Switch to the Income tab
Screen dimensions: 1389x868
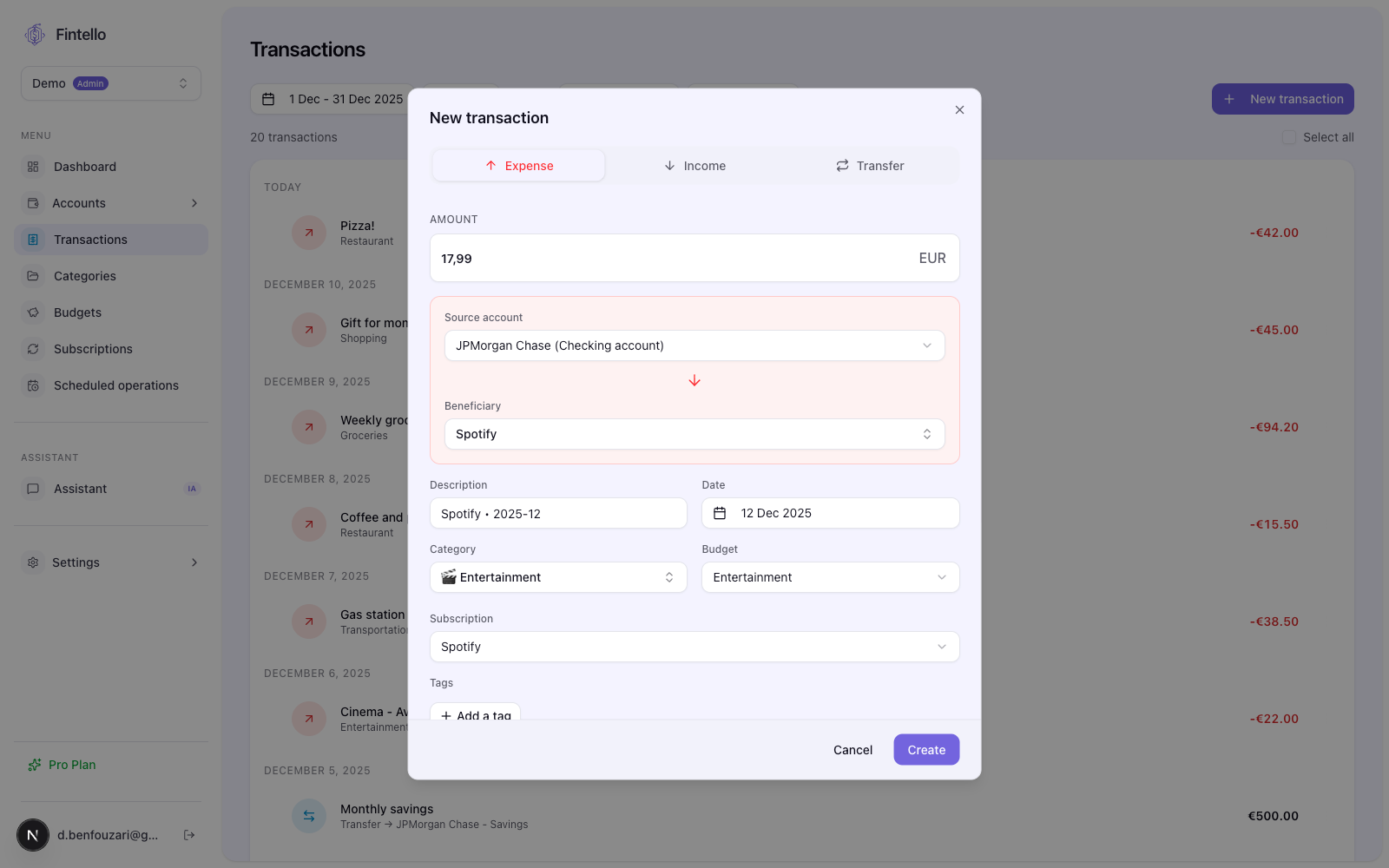pyautogui.click(x=694, y=165)
